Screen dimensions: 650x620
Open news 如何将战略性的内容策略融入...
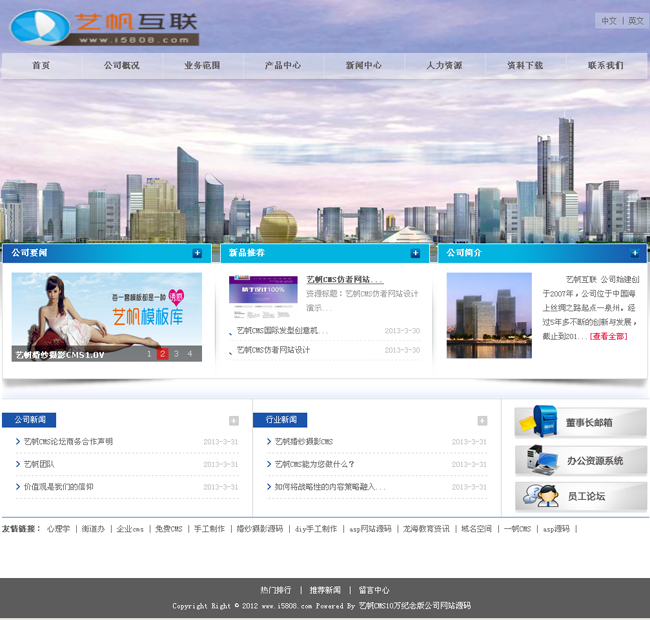330,487
